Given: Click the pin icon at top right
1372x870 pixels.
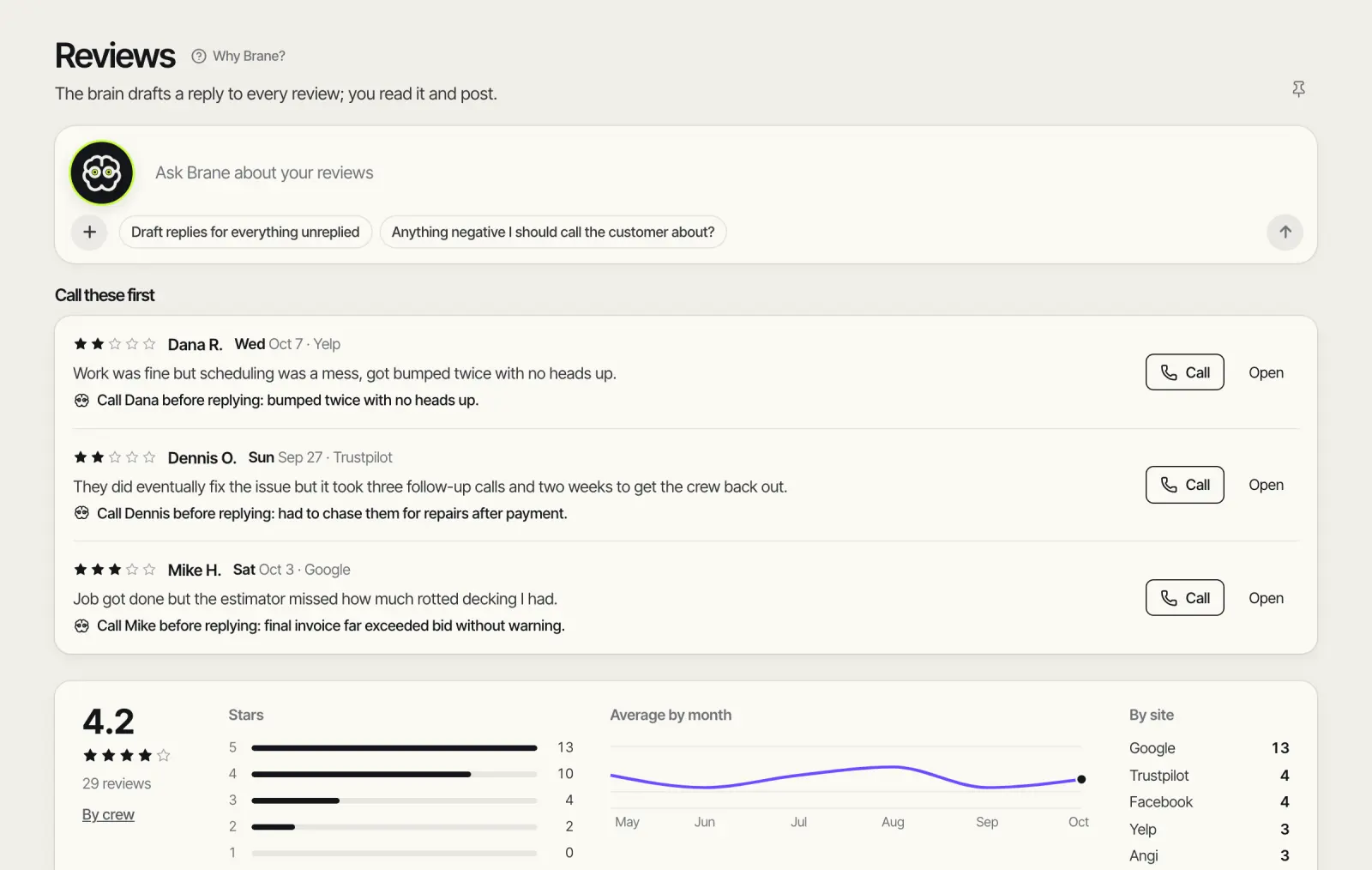Looking at the screenshot, I should pyautogui.click(x=1298, y=89).
